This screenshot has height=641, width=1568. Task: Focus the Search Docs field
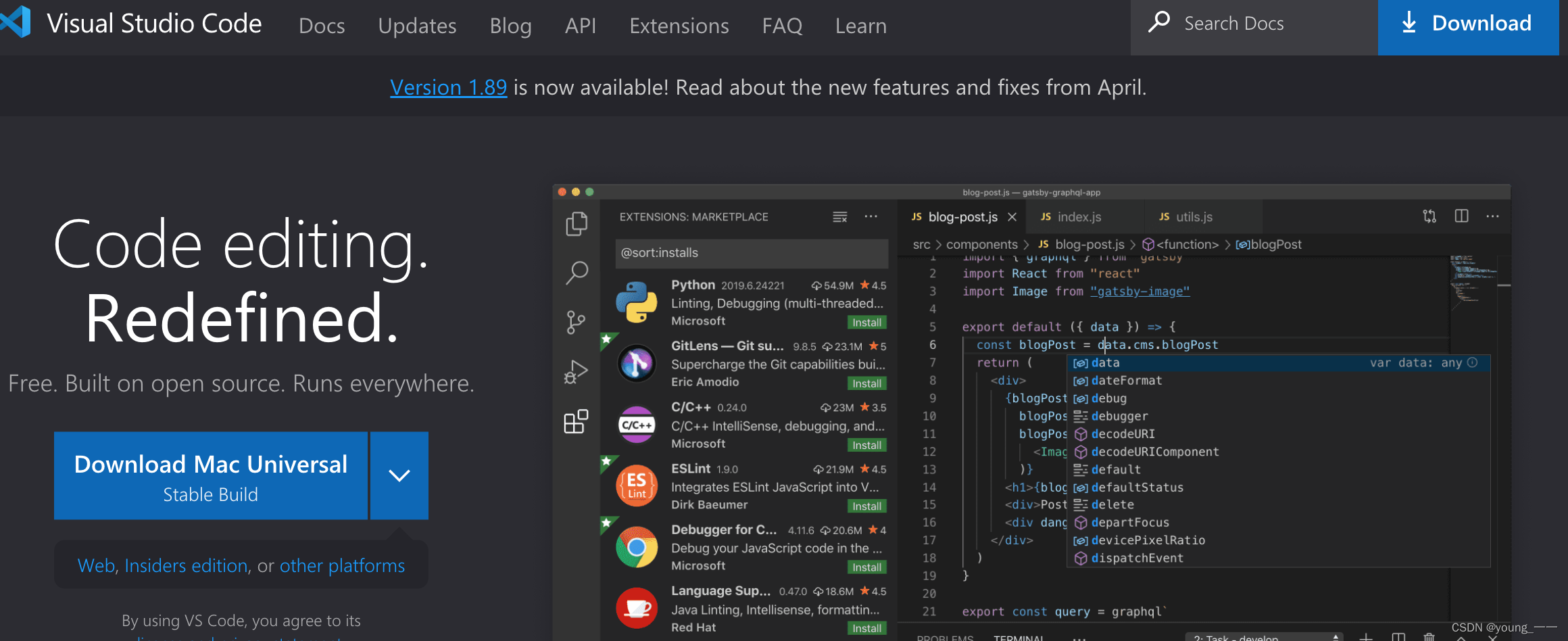(x=1254, y=27)
